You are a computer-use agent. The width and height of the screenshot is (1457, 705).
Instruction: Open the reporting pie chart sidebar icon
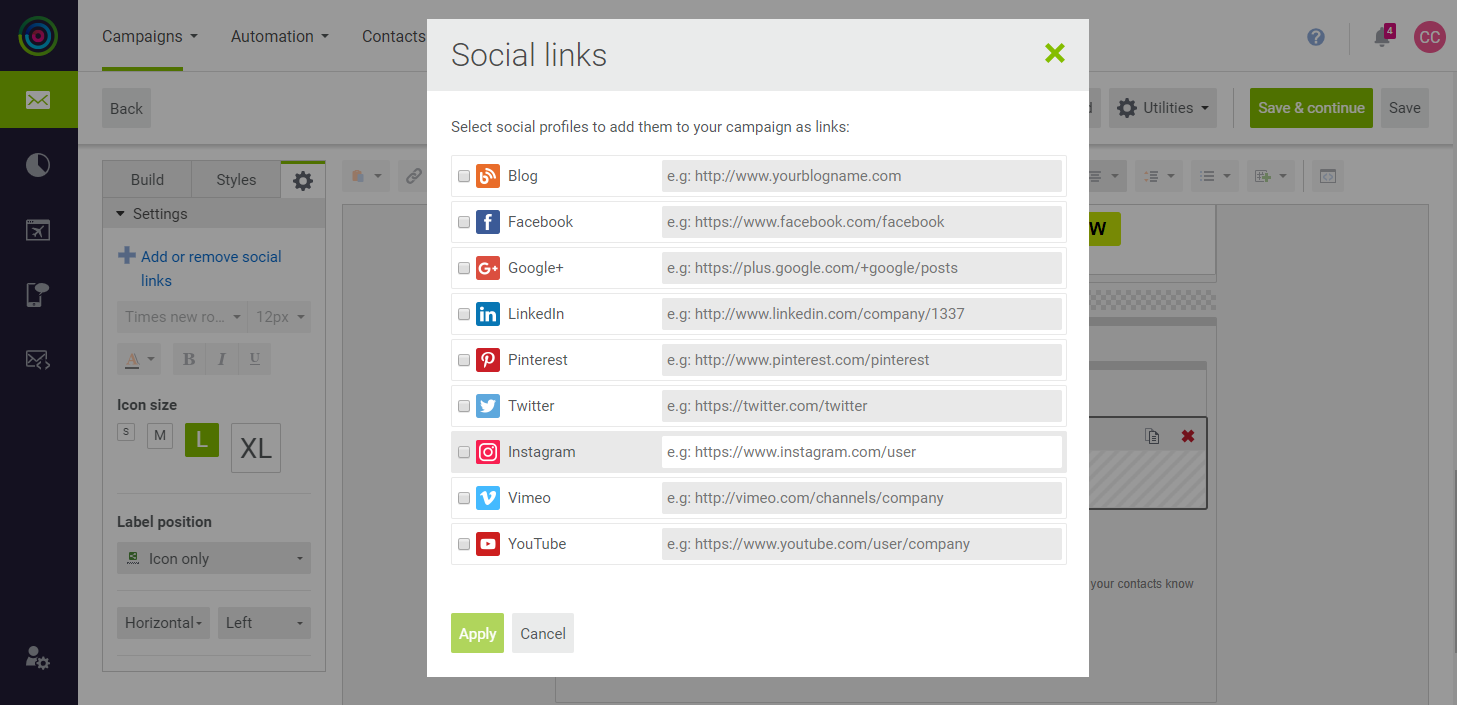coord(38,165)
